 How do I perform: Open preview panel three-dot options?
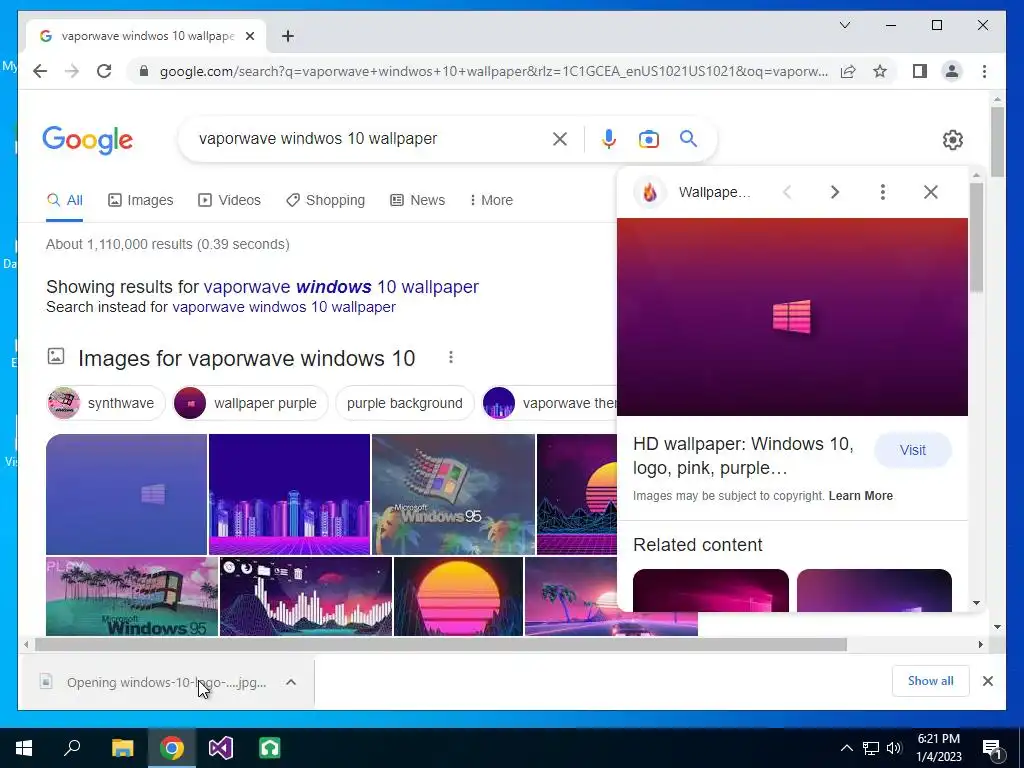coord(882,192)
